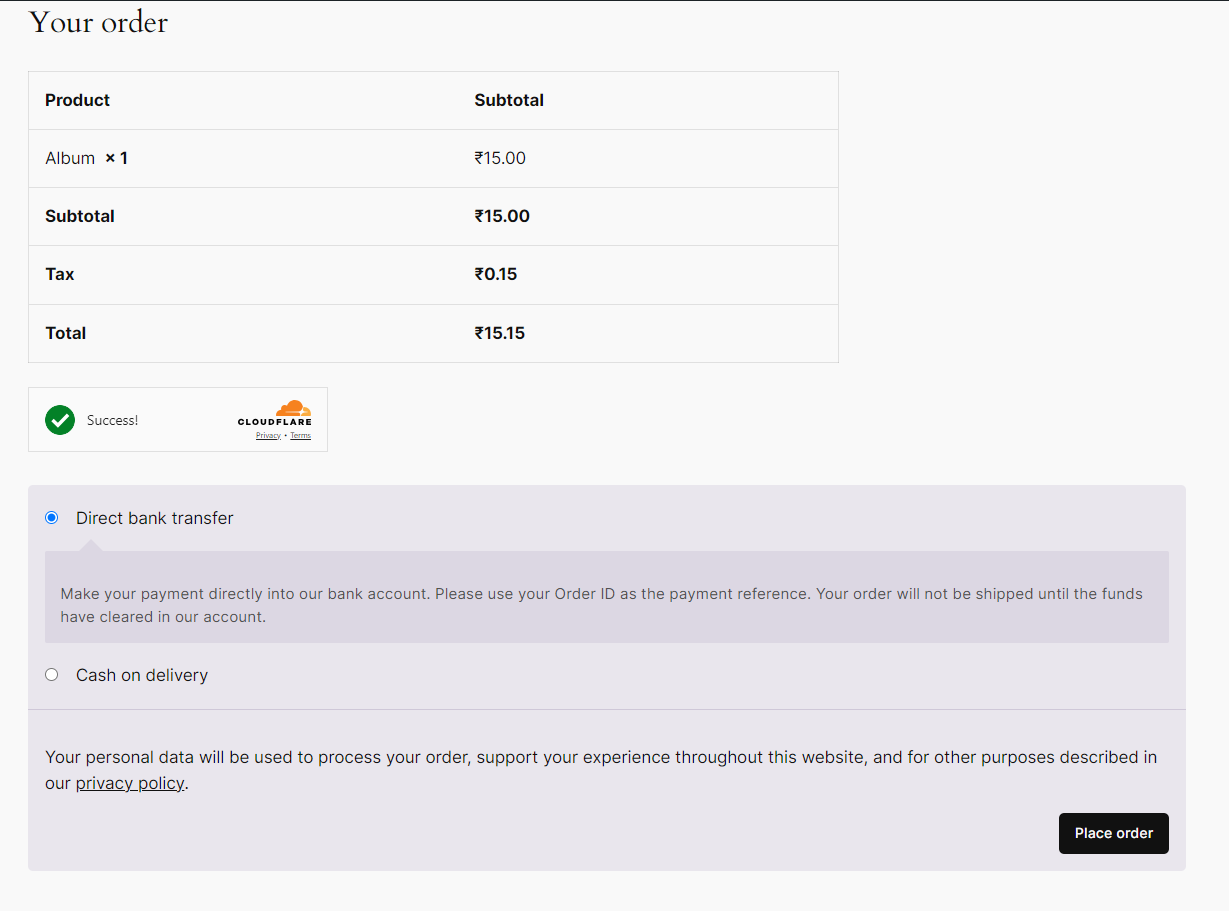
Task: Click the Cloudflare logo
Action: tap(275, 413)
